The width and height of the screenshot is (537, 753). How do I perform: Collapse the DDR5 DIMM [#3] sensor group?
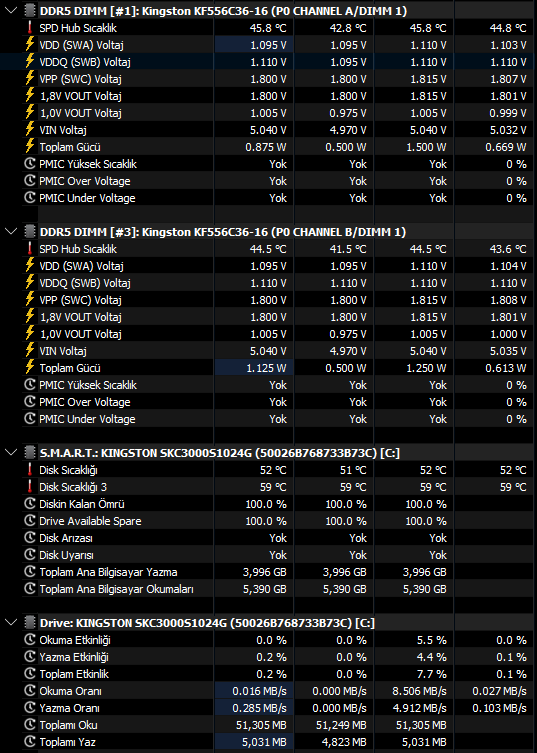(11, 231)
